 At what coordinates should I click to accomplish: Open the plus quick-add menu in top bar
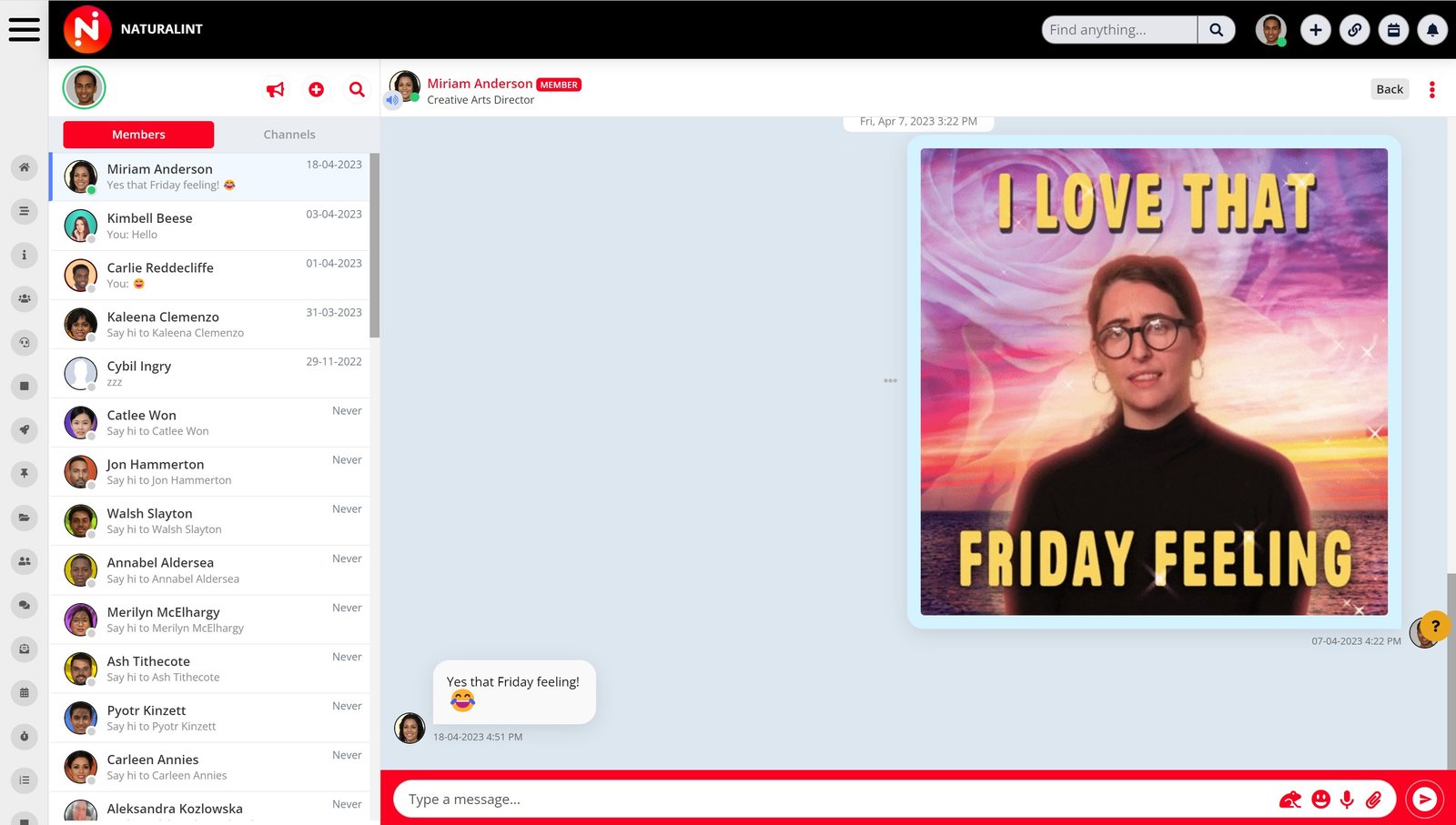click(x=1315, y=30)
